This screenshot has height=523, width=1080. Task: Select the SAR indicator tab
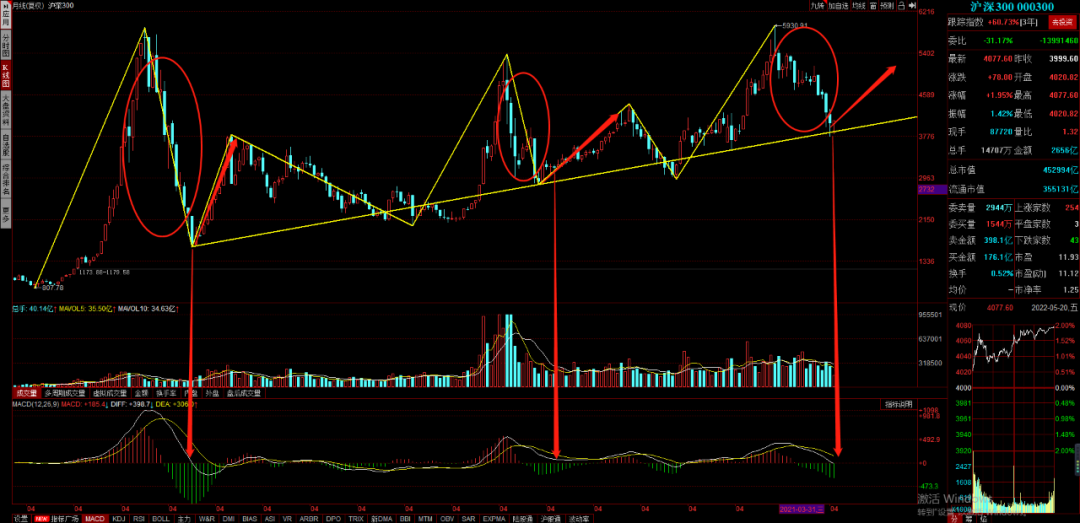[468, 518]
